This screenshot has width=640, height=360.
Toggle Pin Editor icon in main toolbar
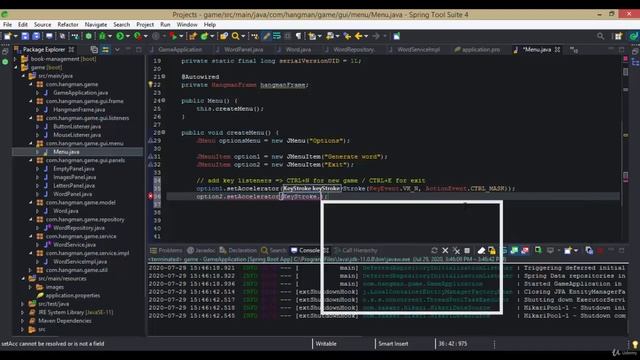click(x=396, y=36)
